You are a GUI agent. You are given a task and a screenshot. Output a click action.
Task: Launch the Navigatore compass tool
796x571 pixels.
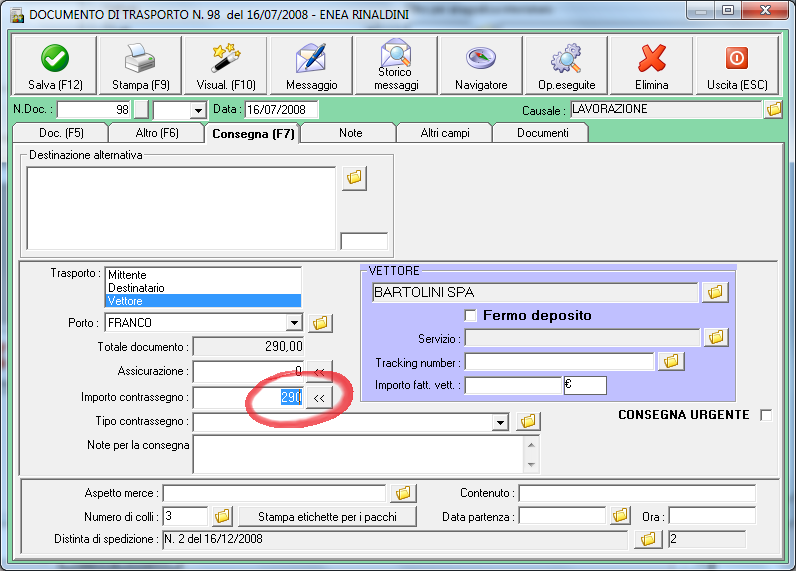(x=481, y=65)
